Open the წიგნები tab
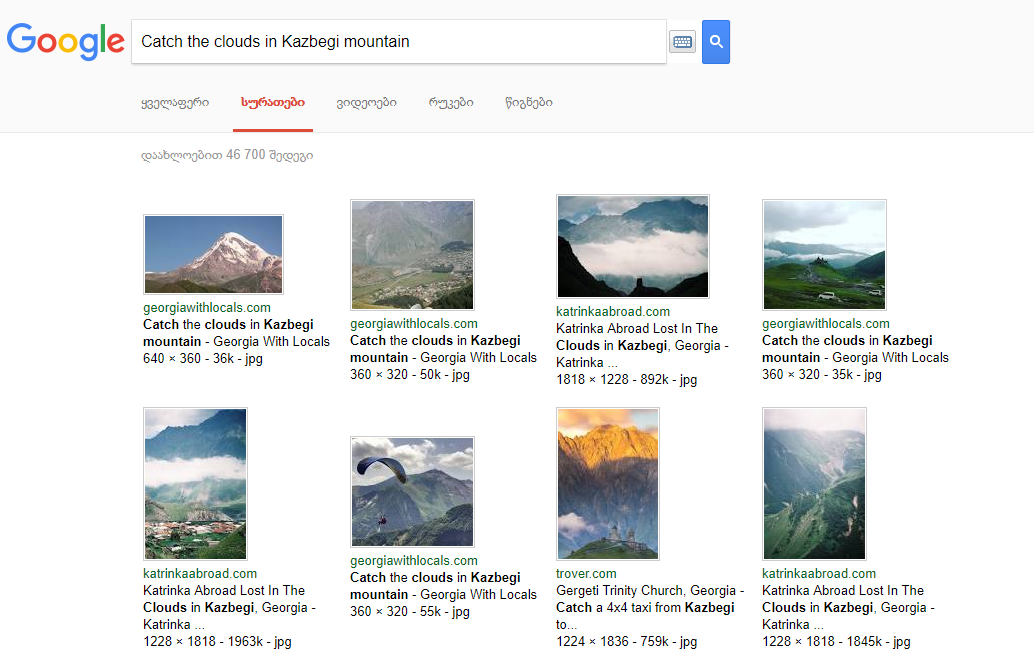1034x657 pixels. (x=529, y=102)
